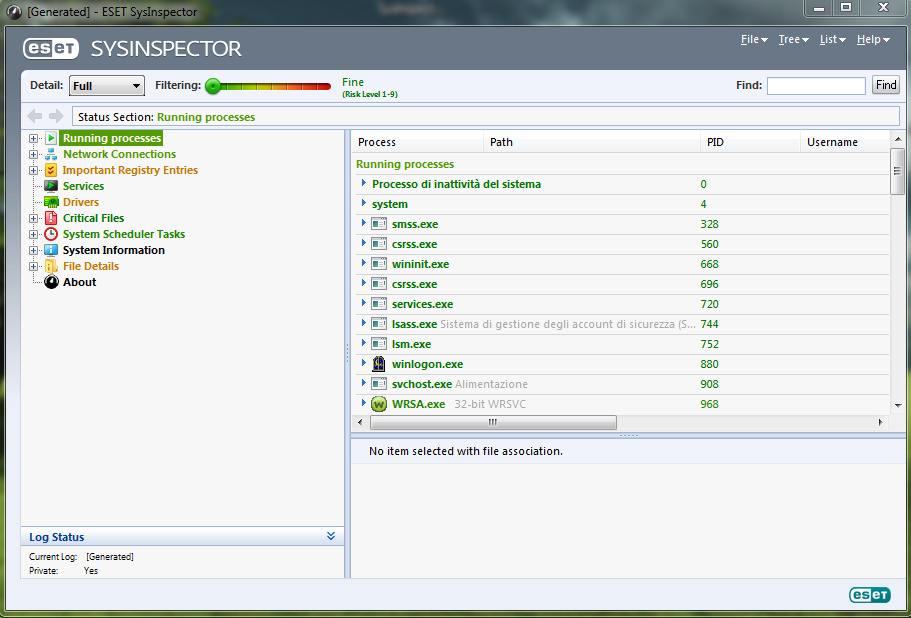Click the About tree icon
911x618 pixels.
click(x=51, y=282)
